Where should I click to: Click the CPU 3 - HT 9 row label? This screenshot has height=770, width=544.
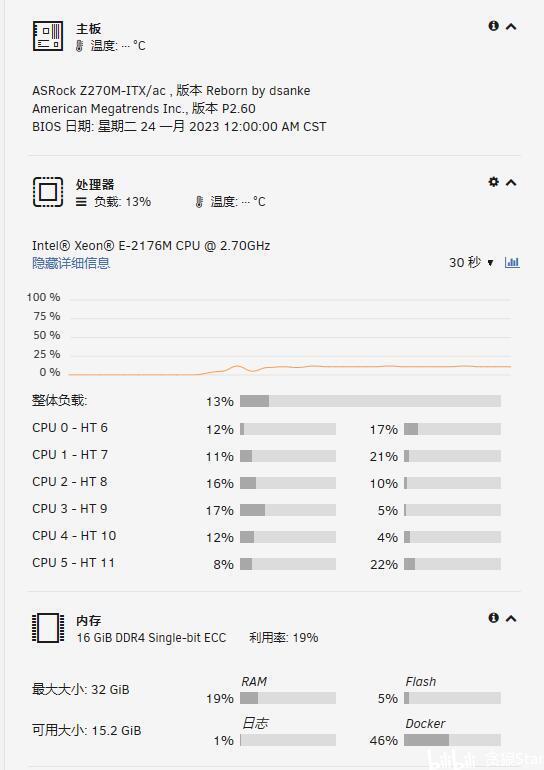point(70,509)
